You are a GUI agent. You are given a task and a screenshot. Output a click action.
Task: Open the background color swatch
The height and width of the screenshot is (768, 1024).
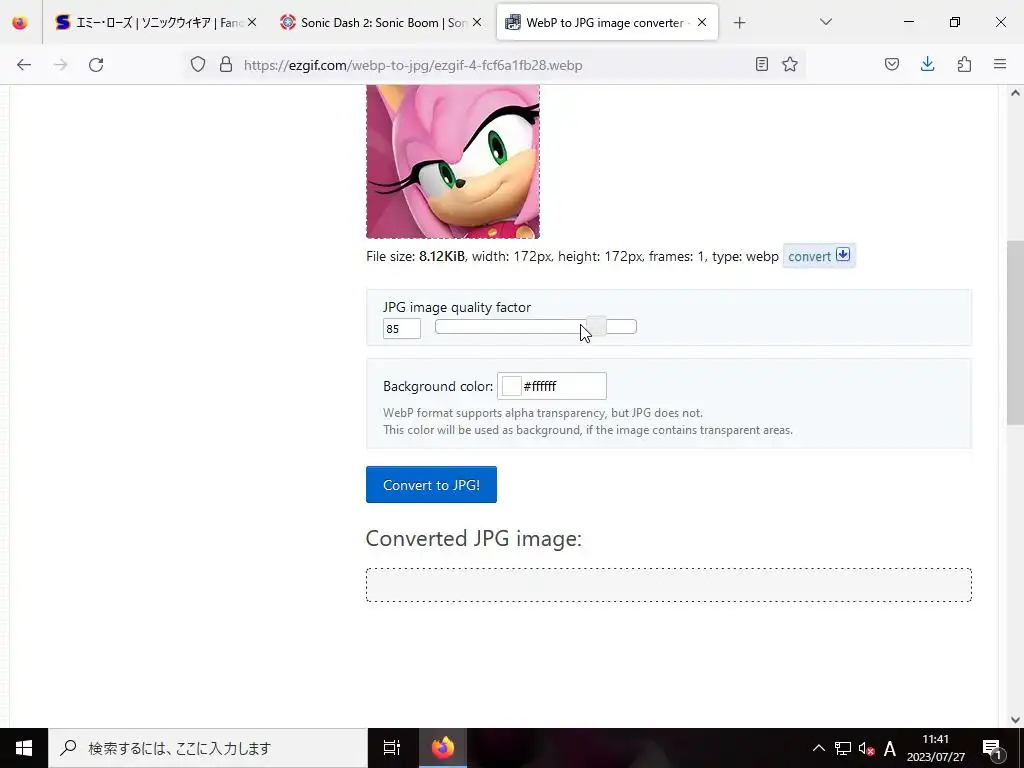511,386
